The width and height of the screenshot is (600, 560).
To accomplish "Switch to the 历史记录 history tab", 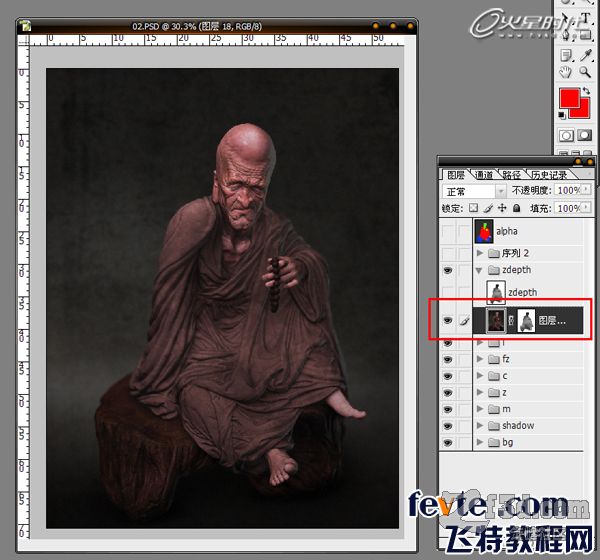I will (549, 175).
